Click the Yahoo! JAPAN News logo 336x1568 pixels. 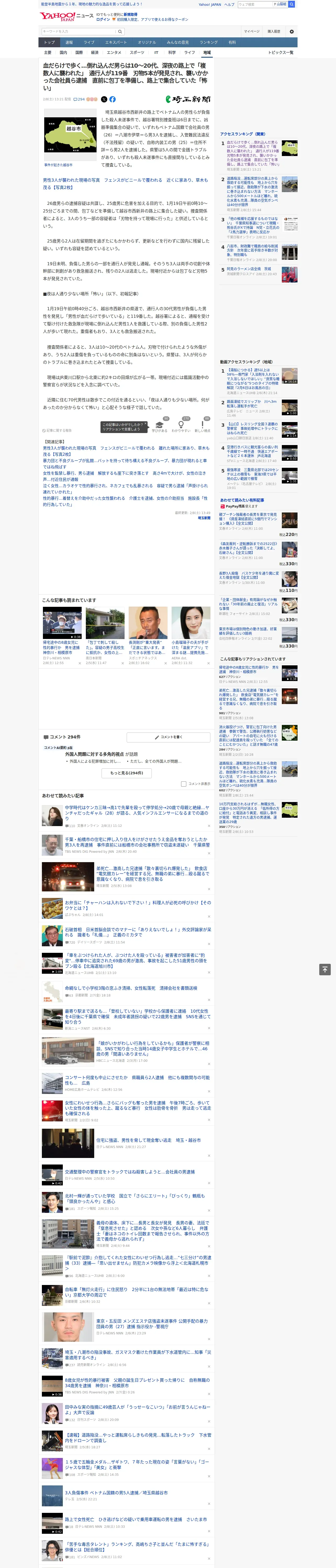click(x=66, y=16)
